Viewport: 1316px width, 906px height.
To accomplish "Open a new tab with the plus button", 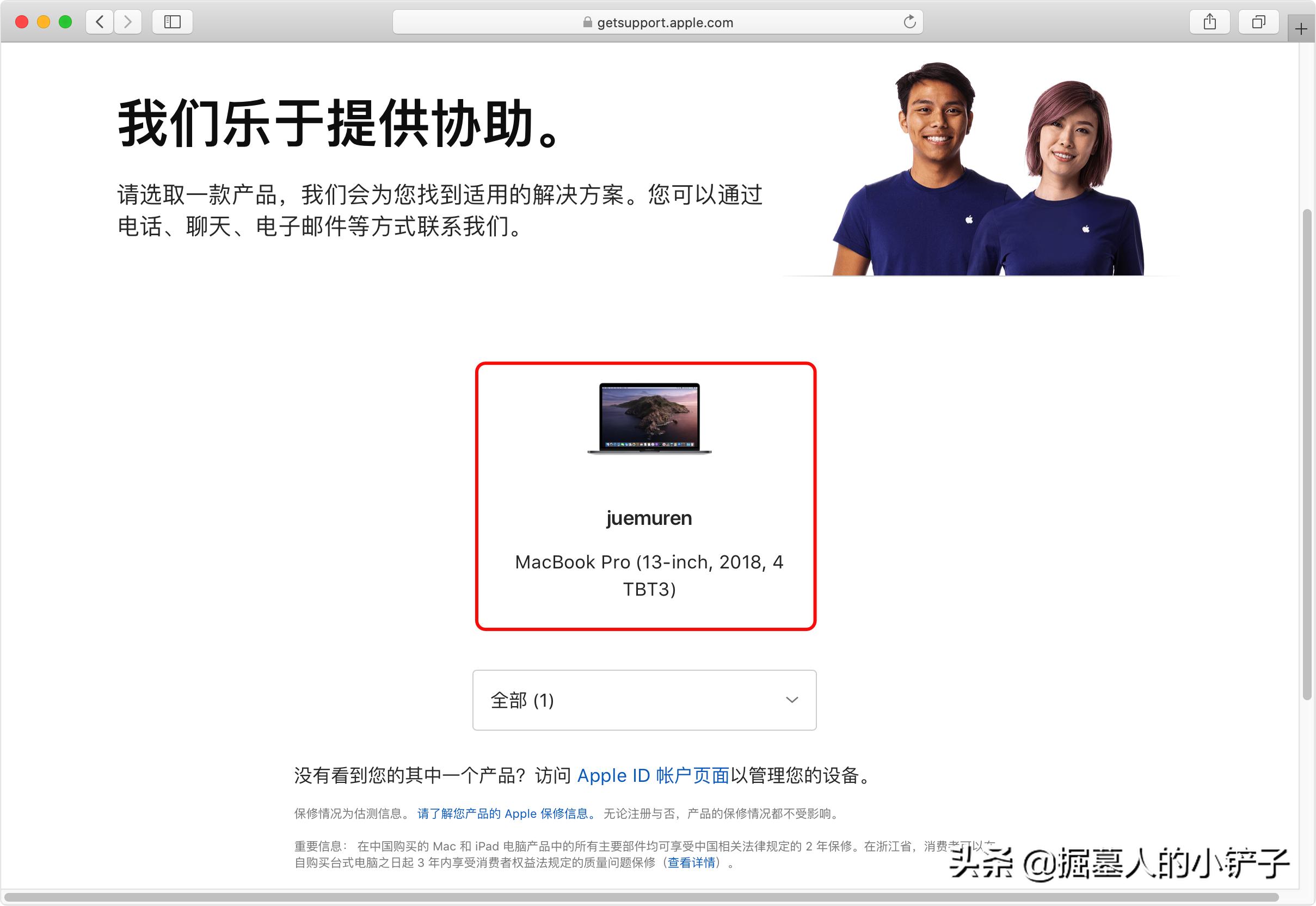I will (x=1301, y=27).
